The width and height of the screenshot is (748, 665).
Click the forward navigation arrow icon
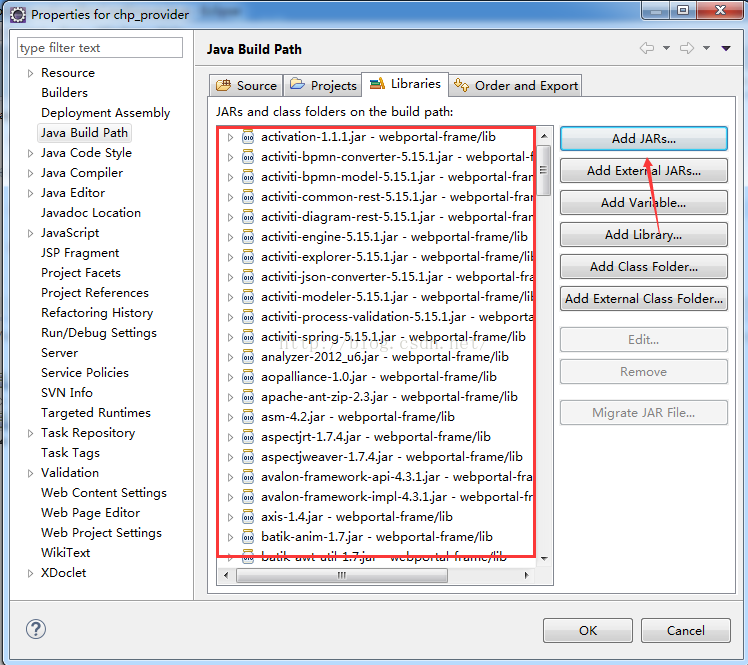pos(686,48)
